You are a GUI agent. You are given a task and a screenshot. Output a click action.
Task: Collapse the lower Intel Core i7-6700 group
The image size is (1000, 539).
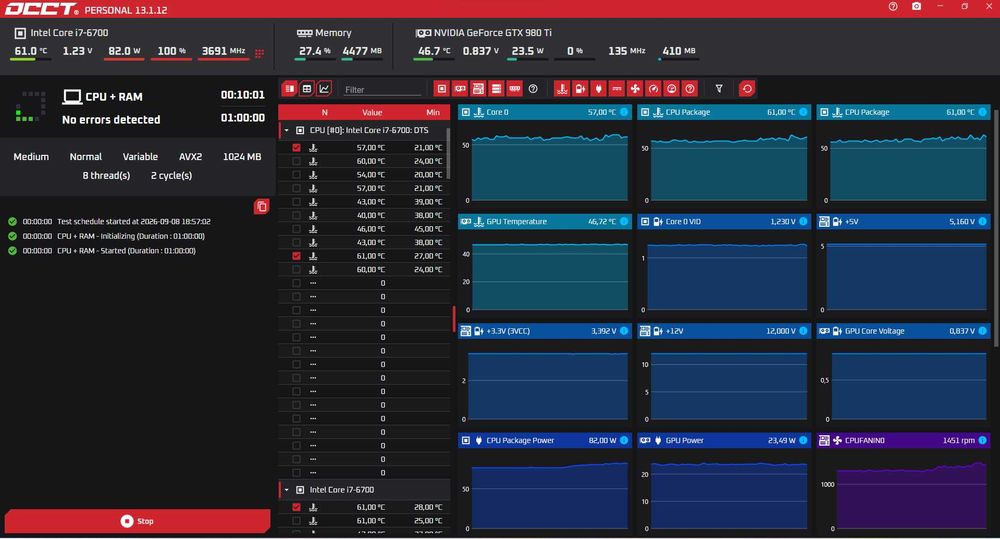click(x=286, y=490)
